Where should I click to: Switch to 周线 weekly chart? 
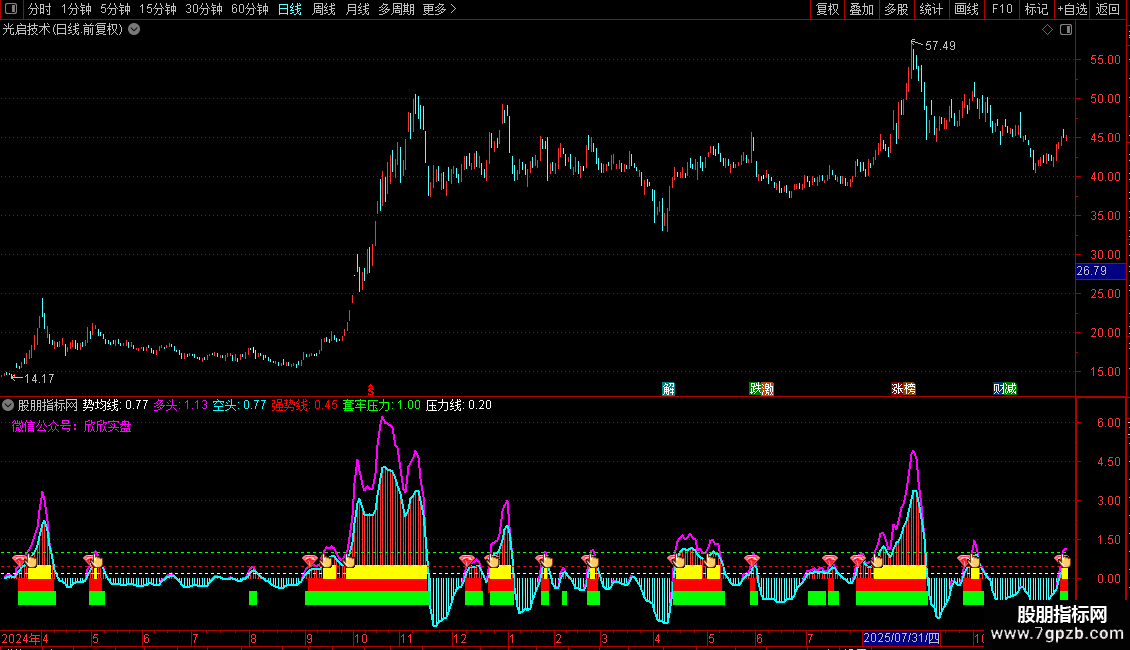coord(324,9)
